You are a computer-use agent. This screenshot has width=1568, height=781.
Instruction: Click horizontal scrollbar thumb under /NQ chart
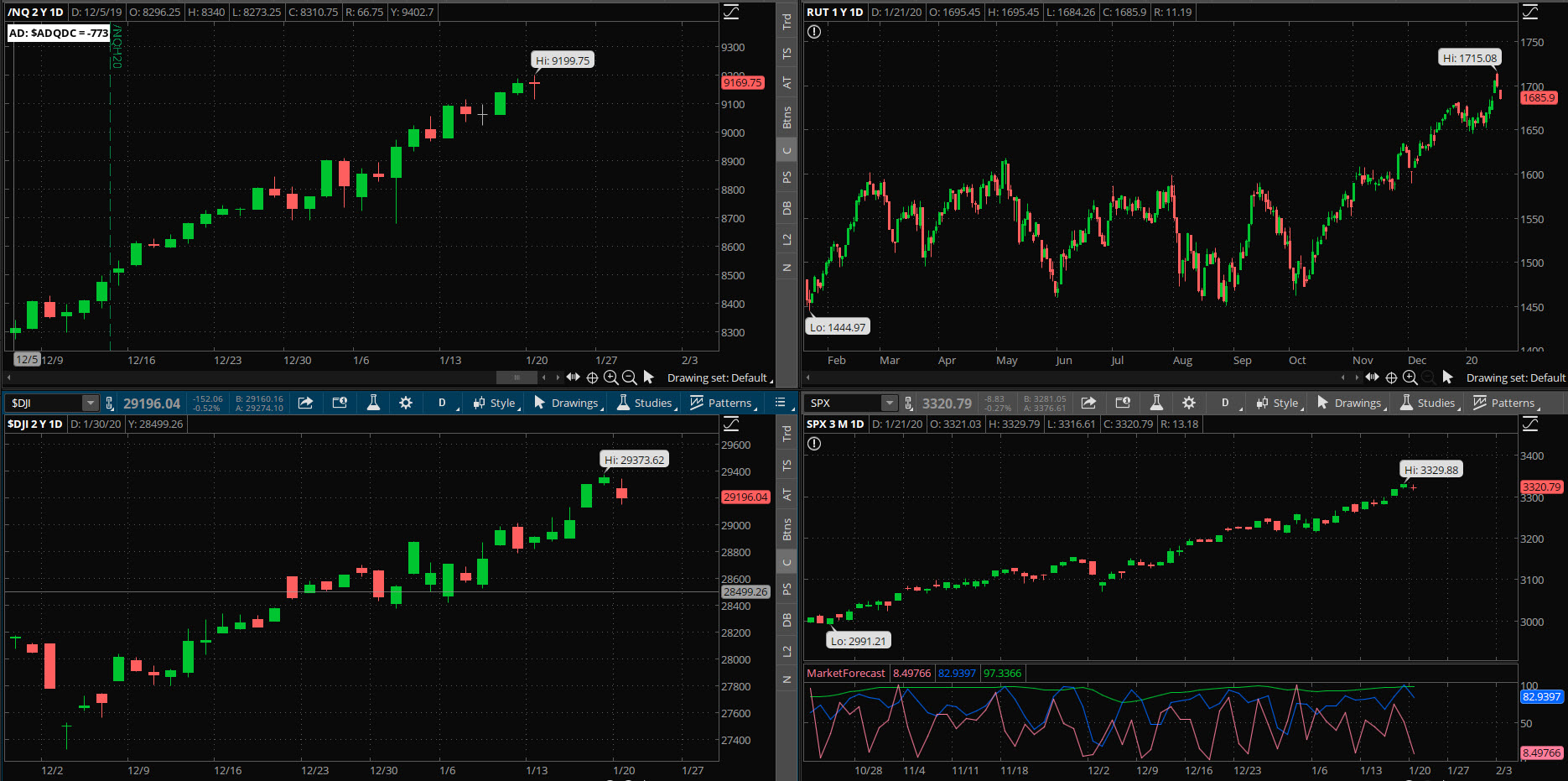click(x=517, y=377)
